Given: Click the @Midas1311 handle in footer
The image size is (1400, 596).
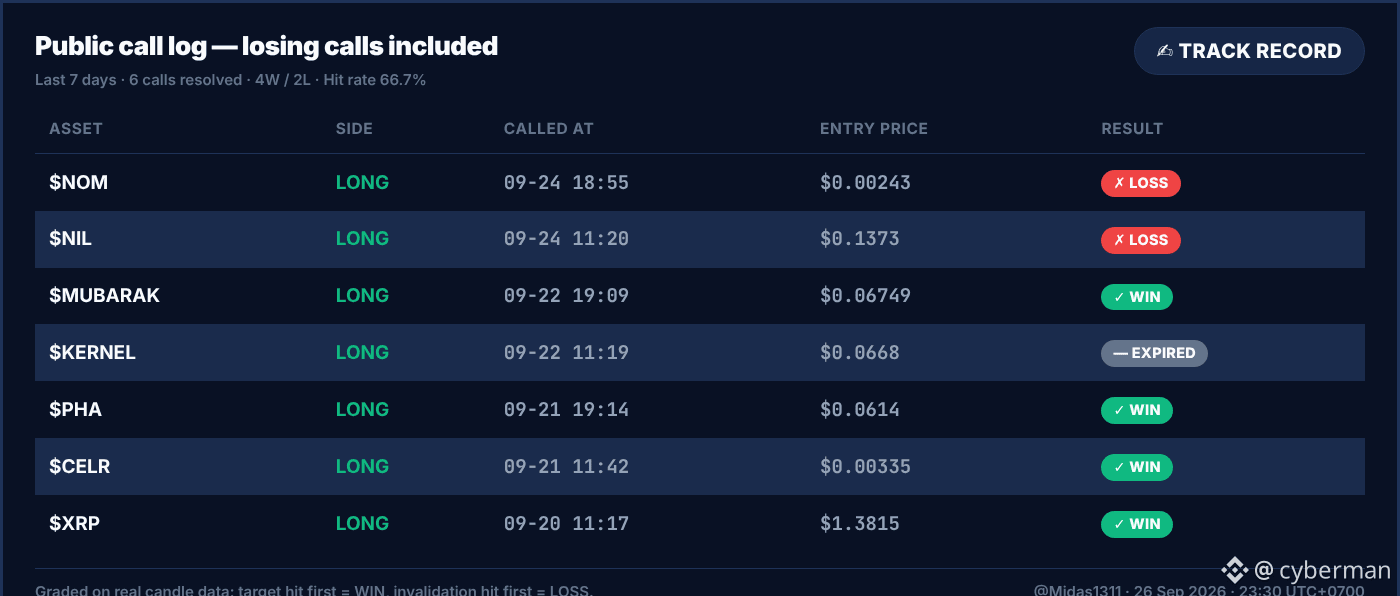Looking at the screenshot, I should (1078, 590).
